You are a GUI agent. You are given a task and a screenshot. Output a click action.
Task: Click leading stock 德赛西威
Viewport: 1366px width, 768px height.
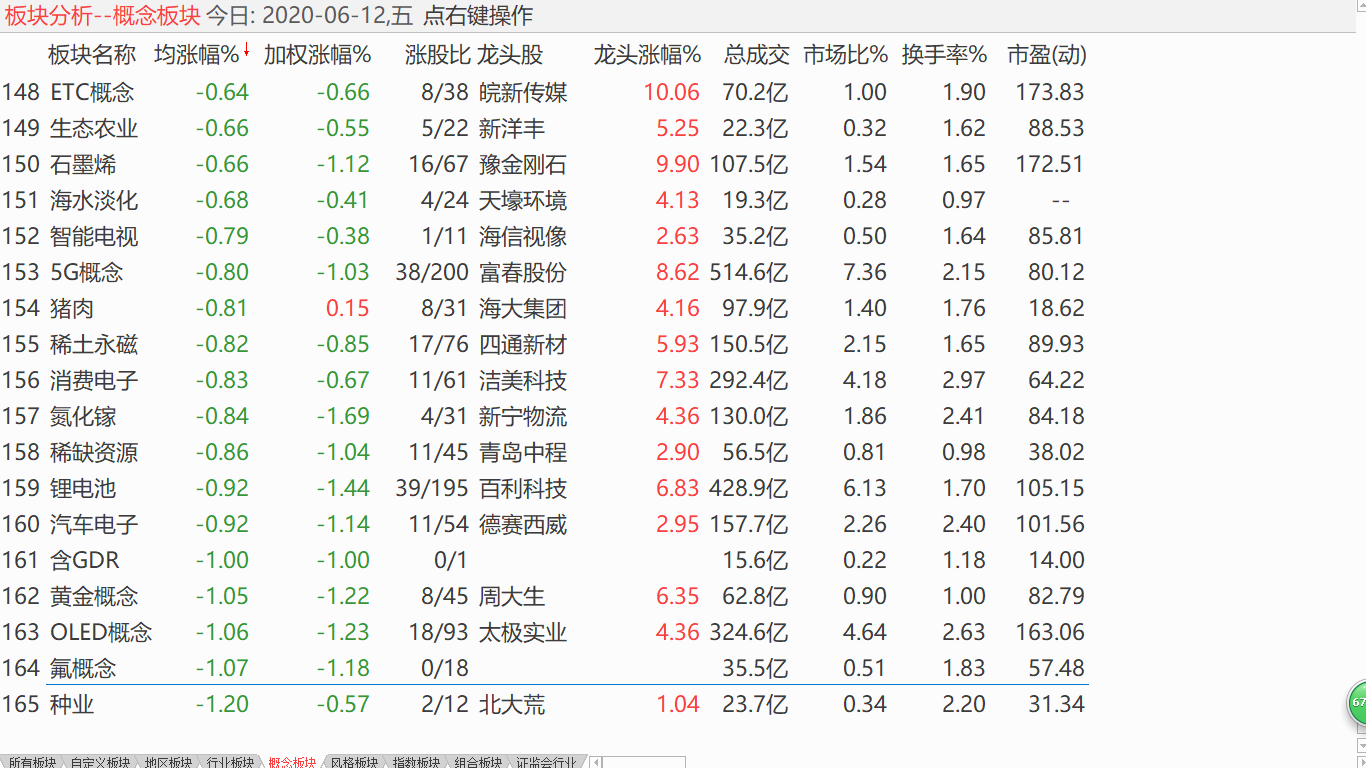pyautogui.click(x=523, y=524)
